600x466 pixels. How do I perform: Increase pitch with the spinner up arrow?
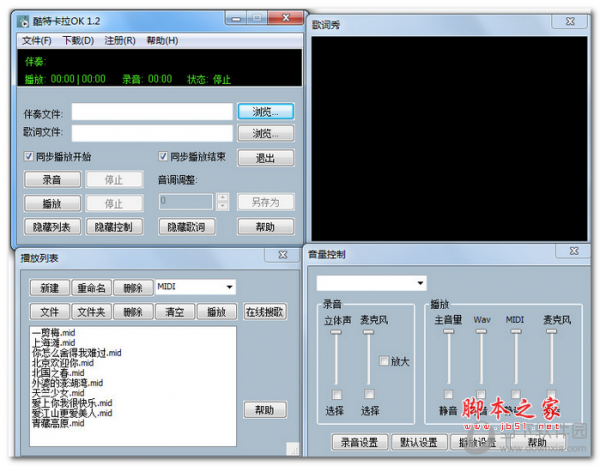[x=222, y=197]
